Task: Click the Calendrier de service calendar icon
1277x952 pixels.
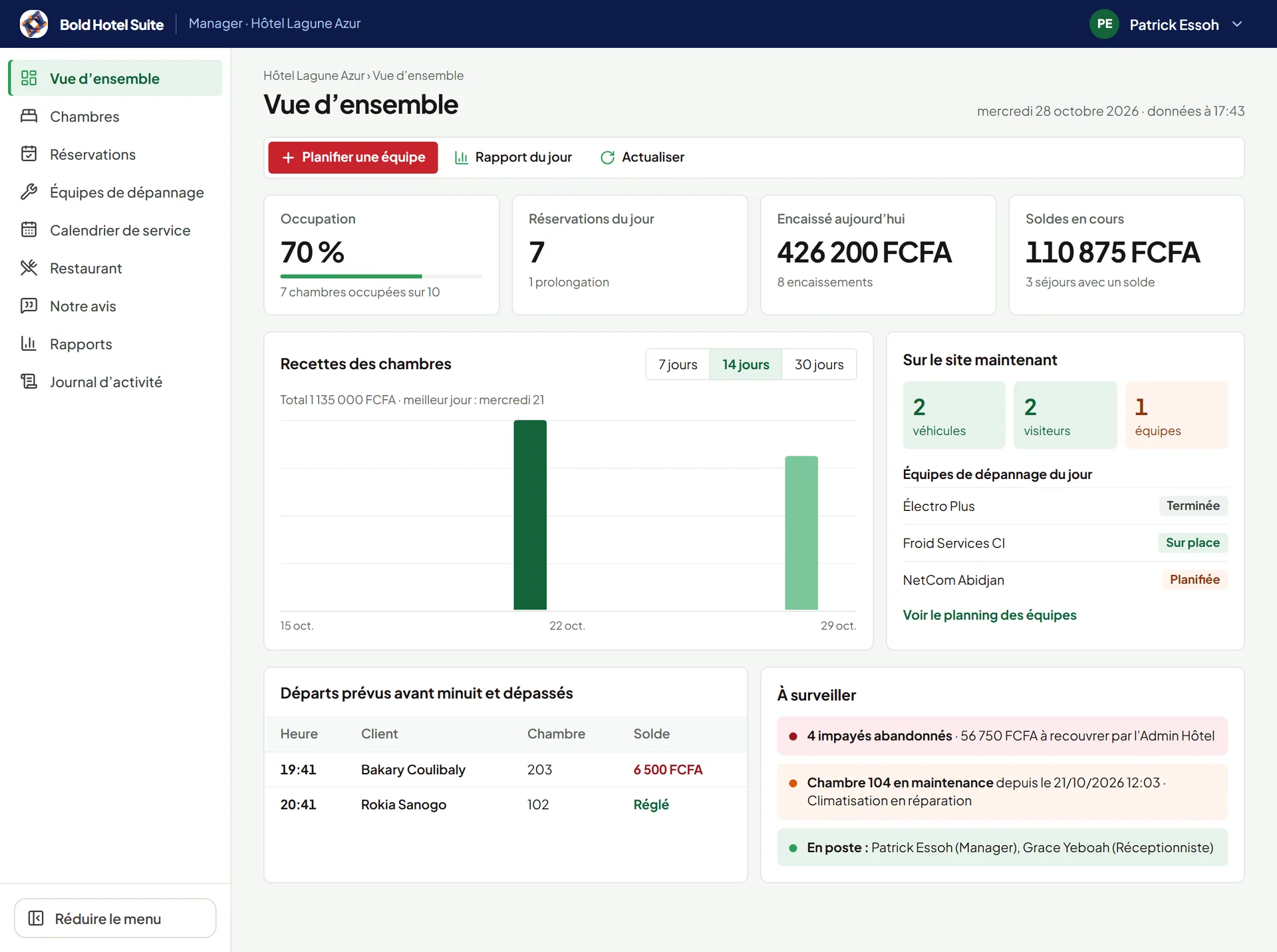Action: coord(29,230)
